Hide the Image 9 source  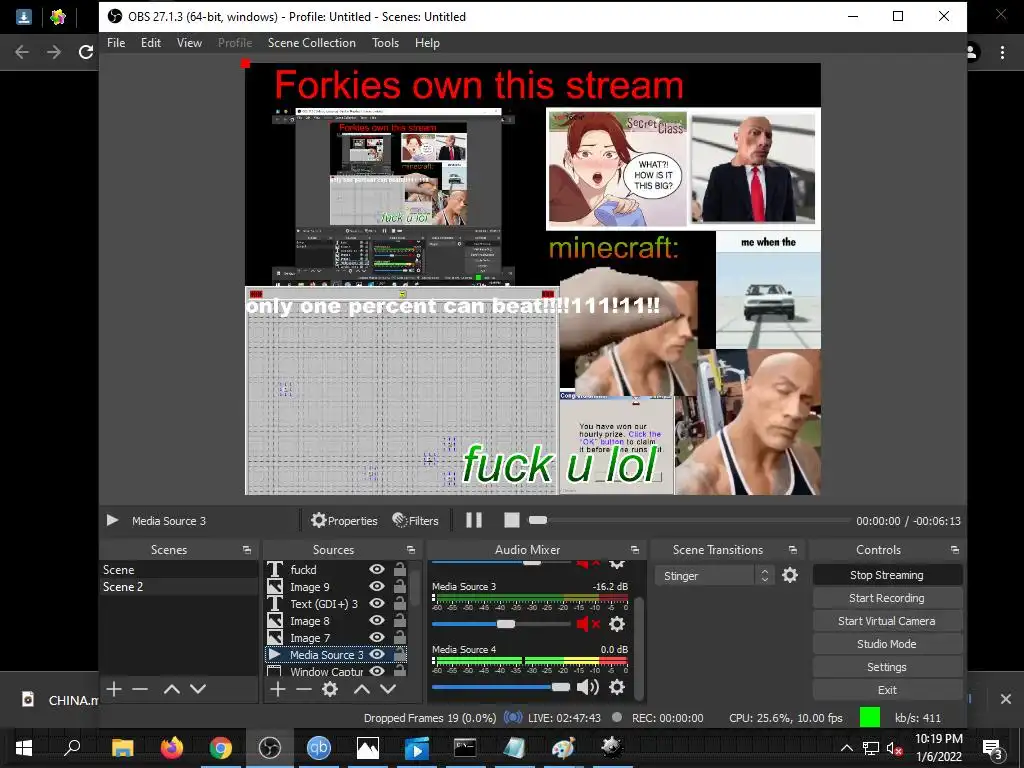tap(377, 586)
